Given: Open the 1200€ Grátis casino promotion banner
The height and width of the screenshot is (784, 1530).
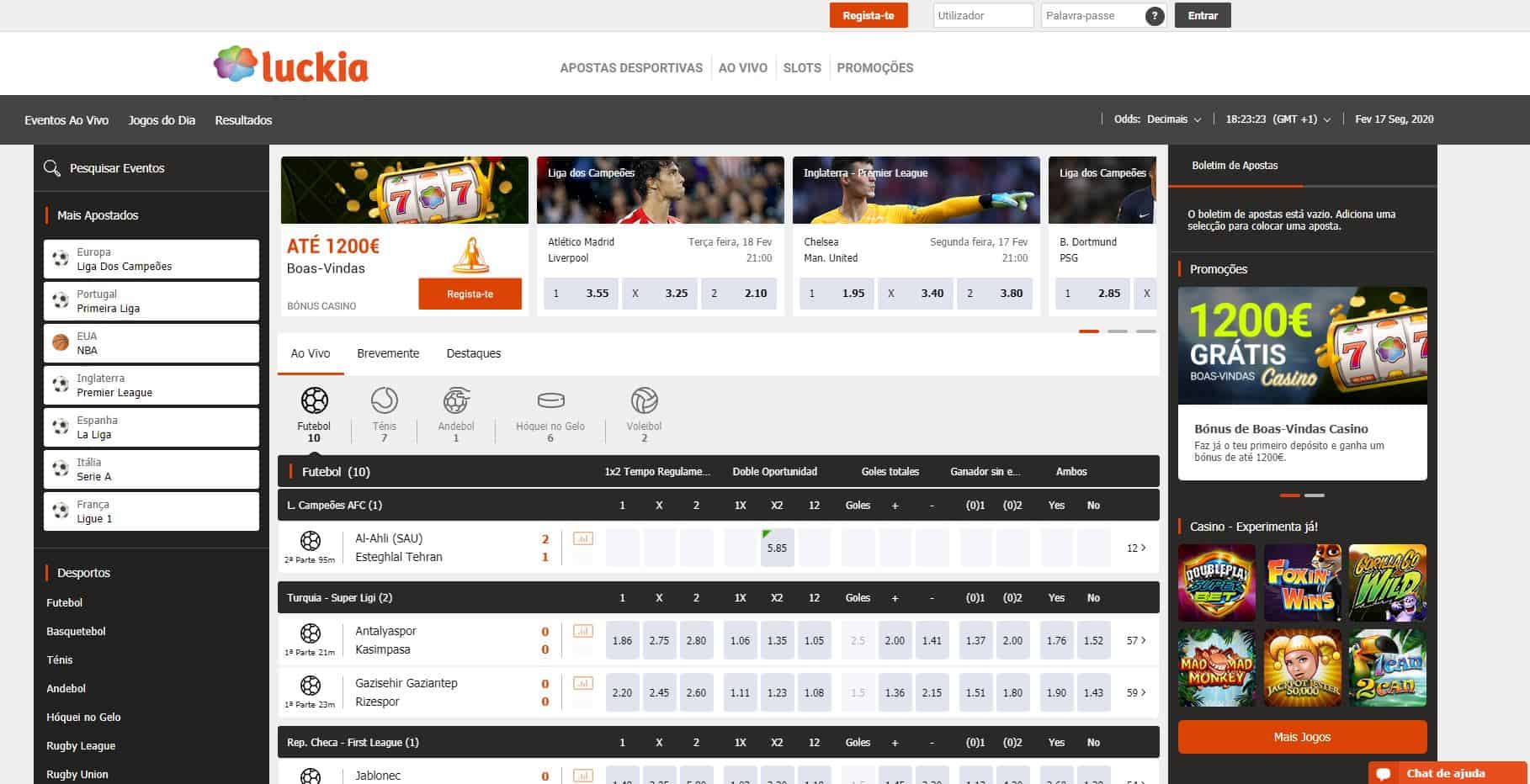Looking at the screenshot, I should tap(1302, 346).
